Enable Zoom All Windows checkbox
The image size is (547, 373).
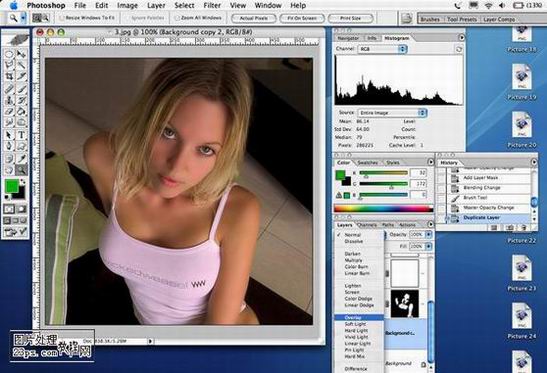click(x=177, y=18)
